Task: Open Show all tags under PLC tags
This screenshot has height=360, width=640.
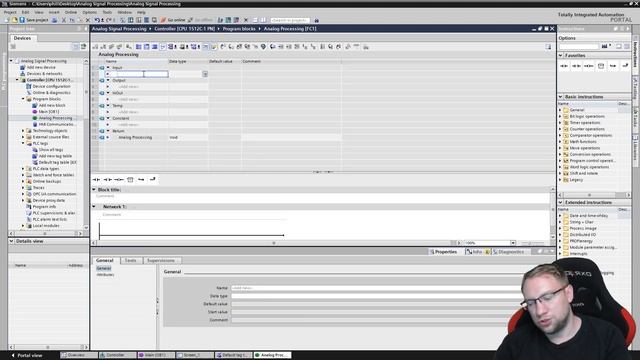Action: (x=50, y=150)
